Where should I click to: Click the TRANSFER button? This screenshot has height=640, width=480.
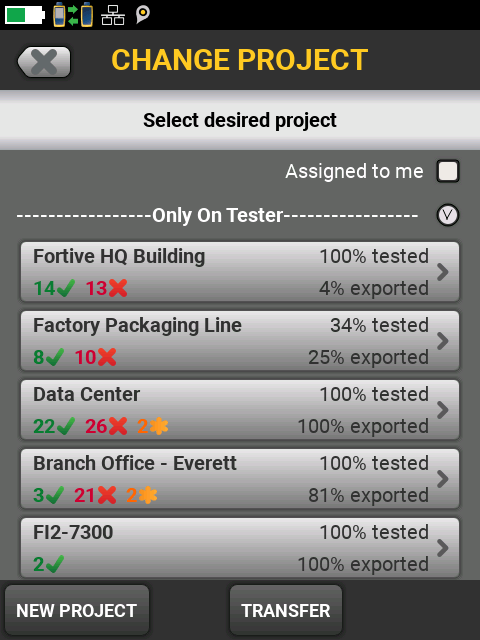[286, 610]
